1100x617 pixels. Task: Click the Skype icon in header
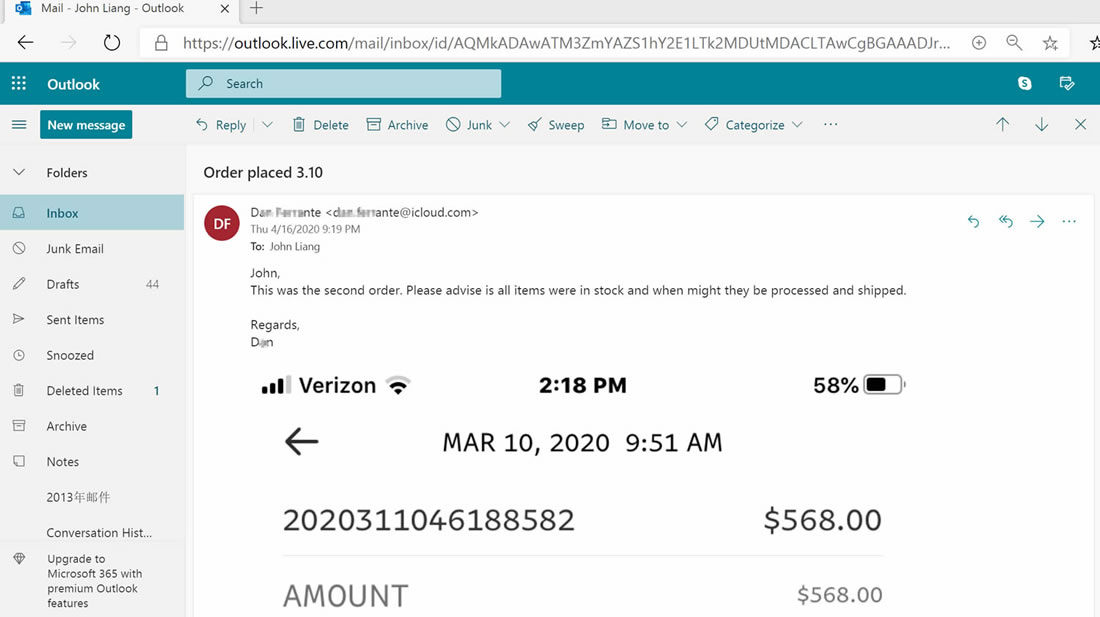[x=1025, y=84]
